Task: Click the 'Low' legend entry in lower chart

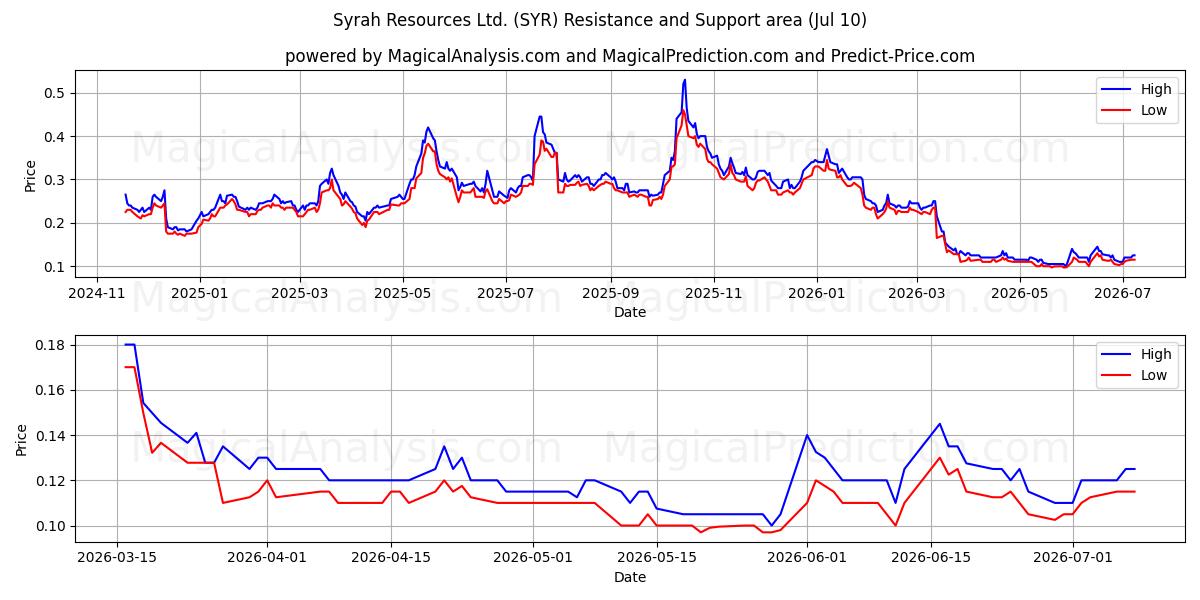Action: tap(1154, 375)
